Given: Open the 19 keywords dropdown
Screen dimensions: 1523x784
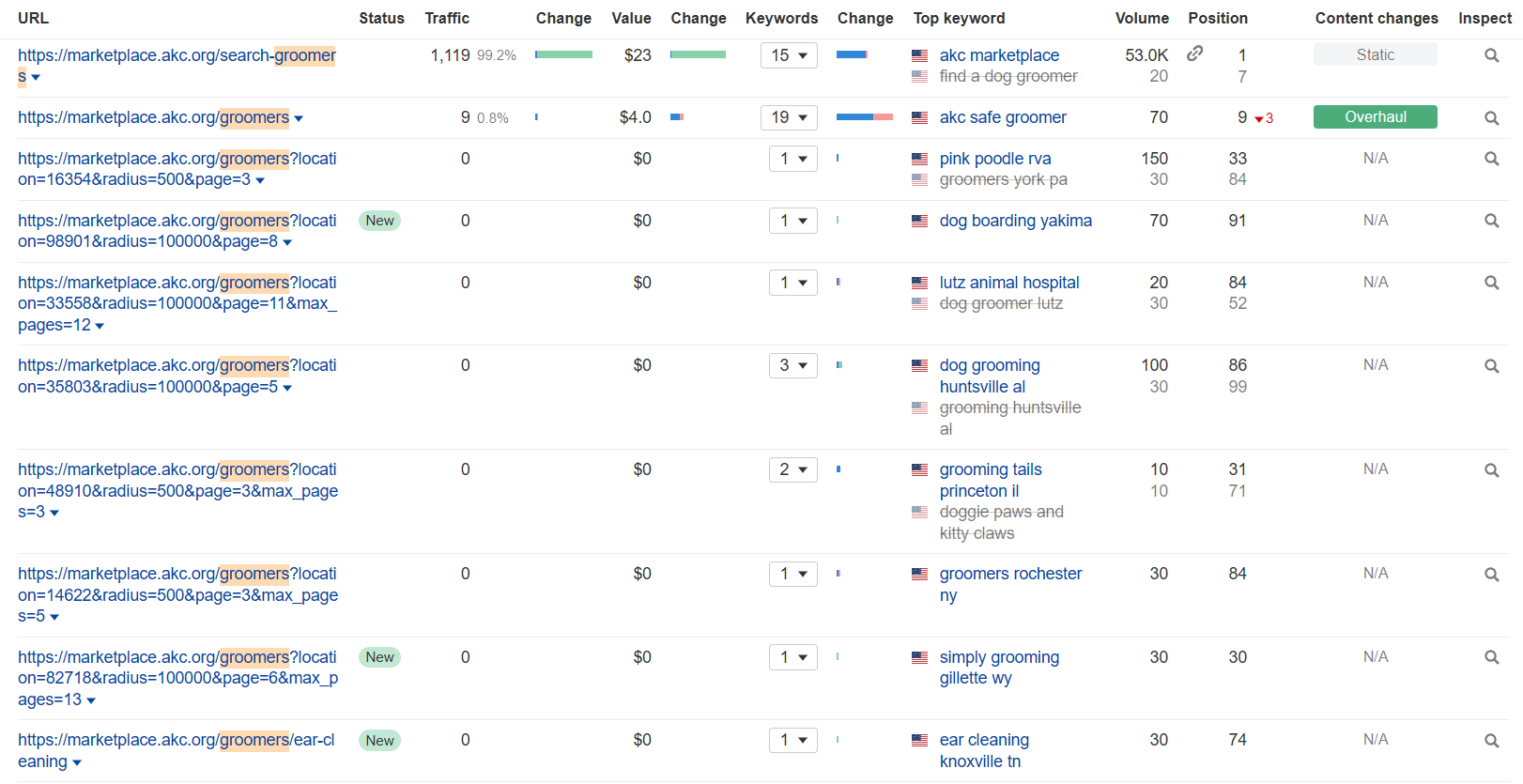Looking at the screenshot, I should (789, 117).
